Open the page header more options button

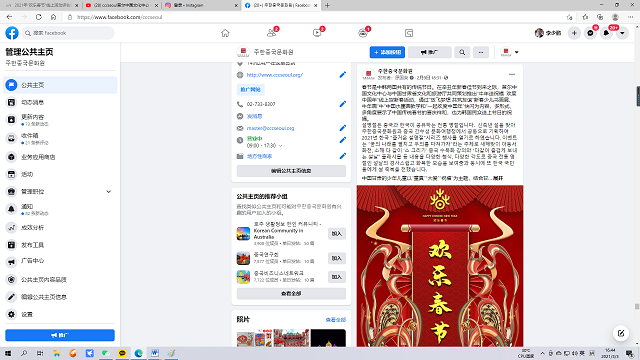tap(481, 52)
